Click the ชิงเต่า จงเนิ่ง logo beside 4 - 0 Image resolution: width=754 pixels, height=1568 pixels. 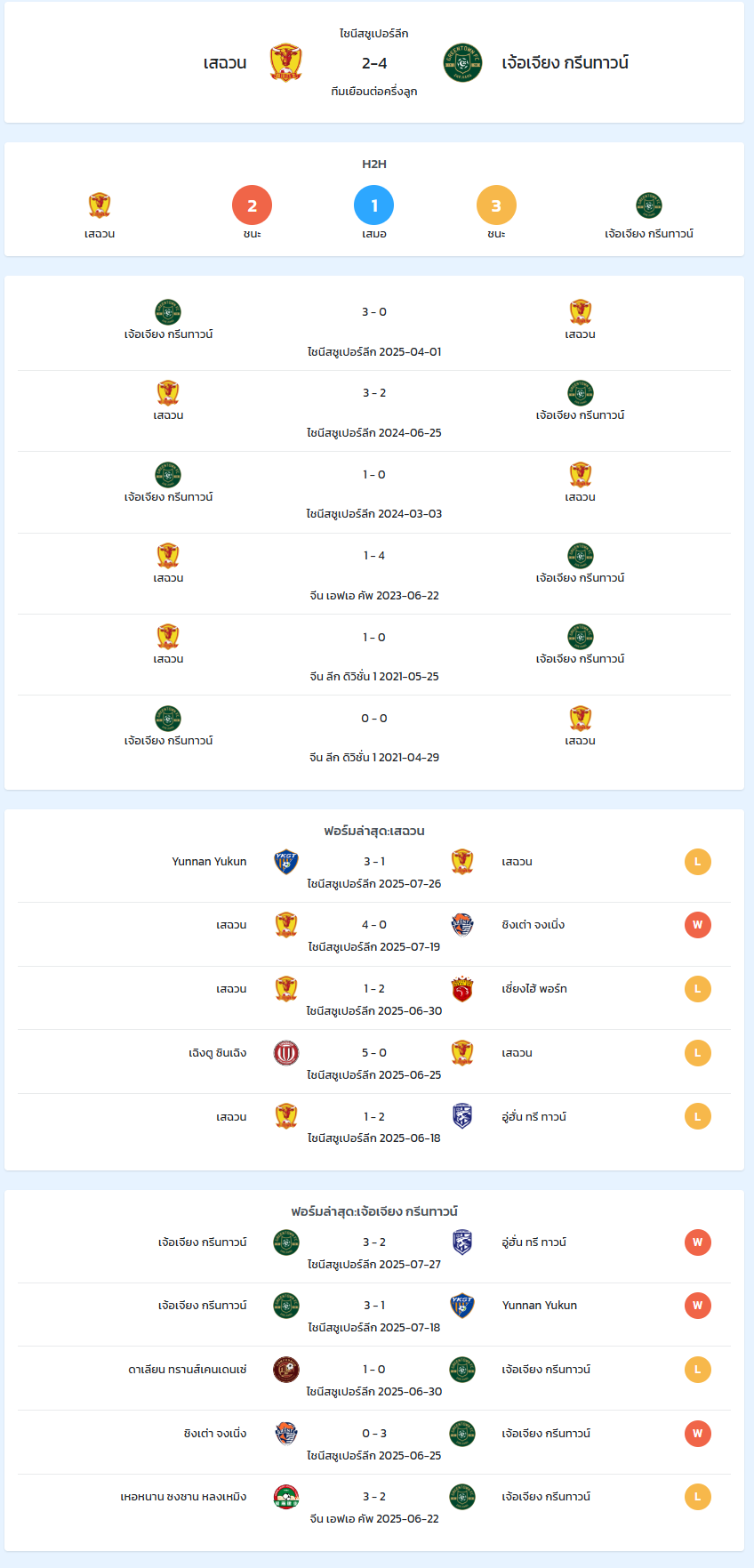pyautogui.click(x=462, y=925)
